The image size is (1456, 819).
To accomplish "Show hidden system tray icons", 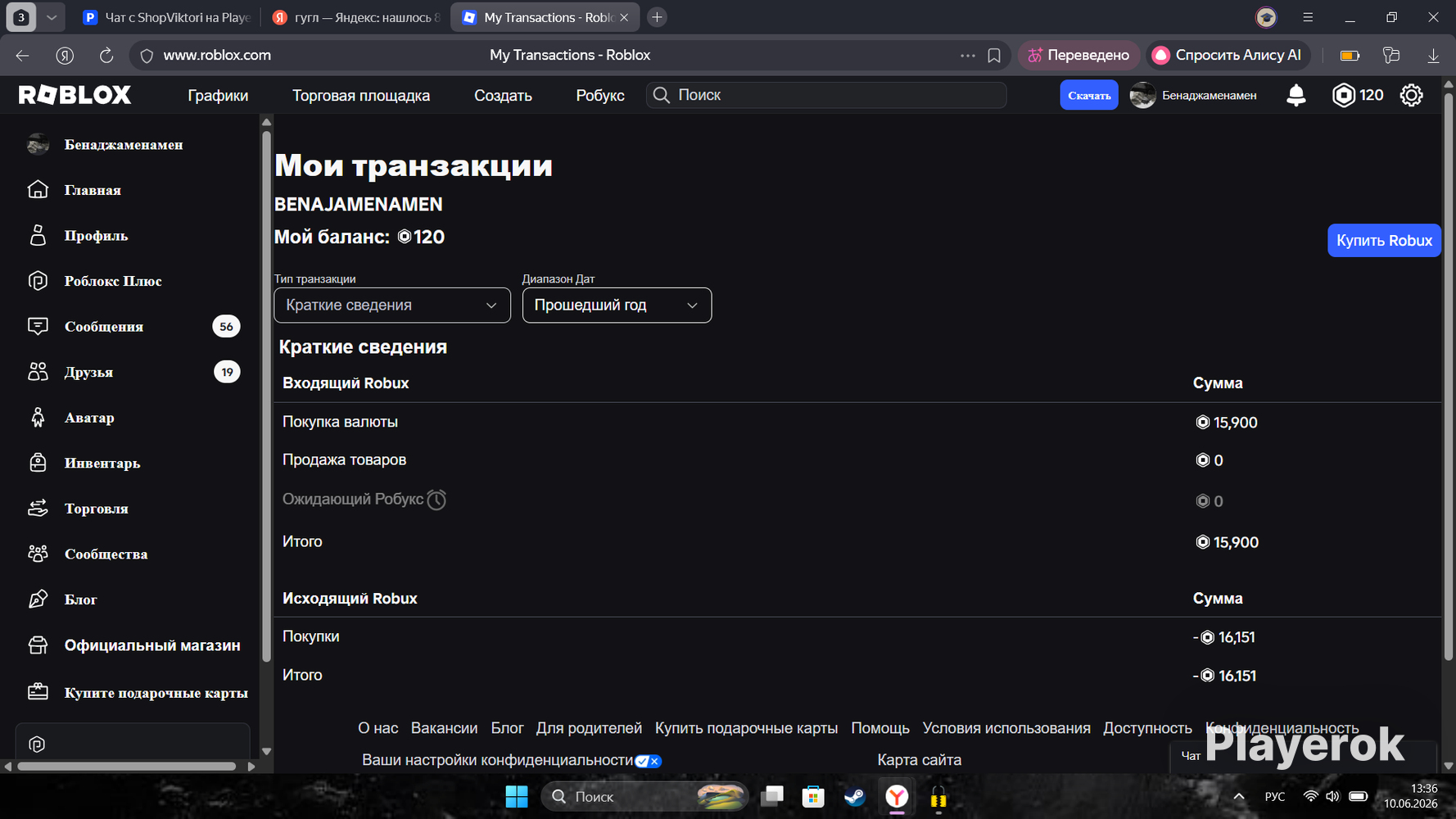I will pyautogui.click(x=1238, y=796).
